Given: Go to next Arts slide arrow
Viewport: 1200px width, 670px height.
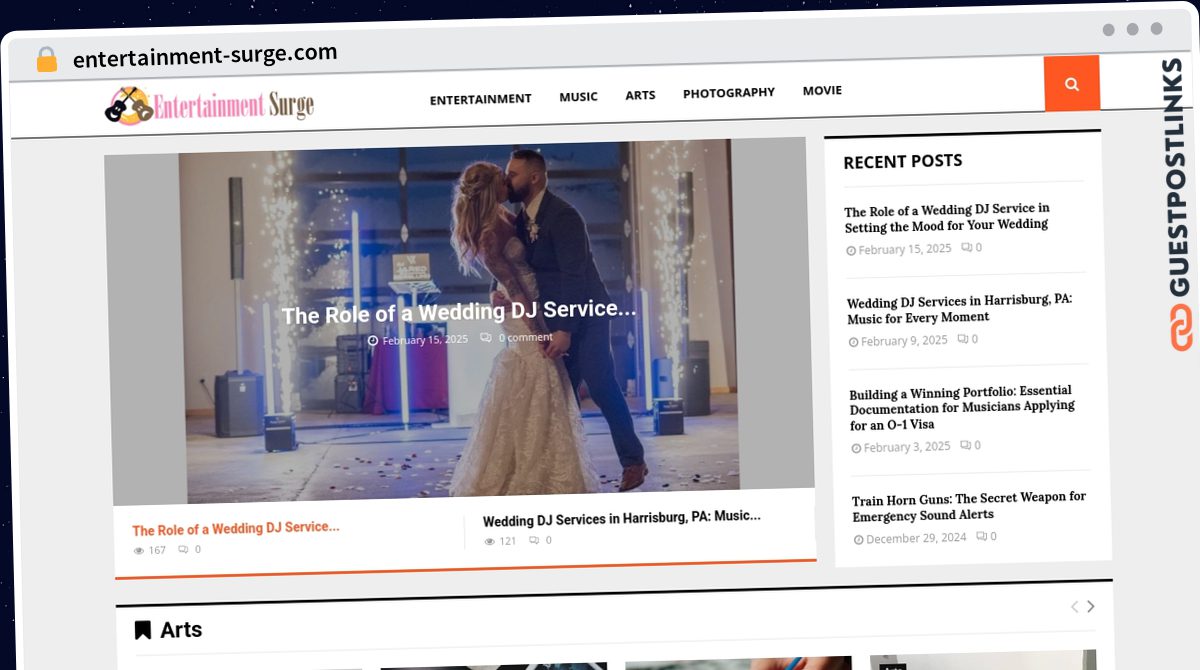Looking at the screenshot, I should tap(1091, 606).
